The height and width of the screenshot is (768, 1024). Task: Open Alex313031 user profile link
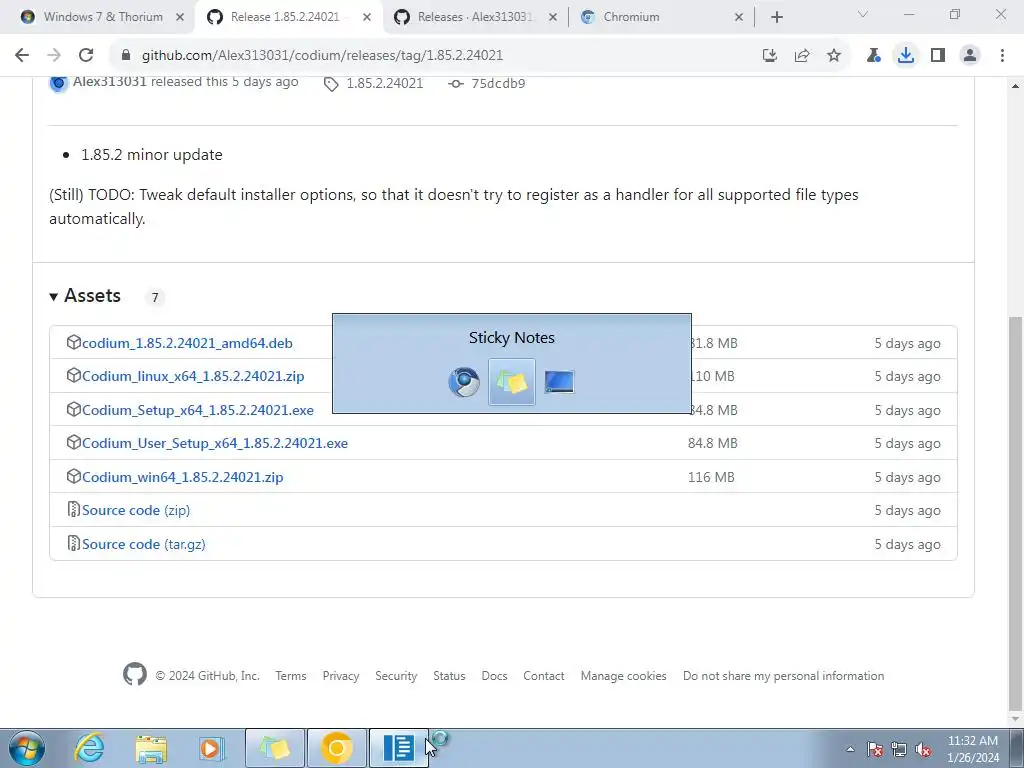pyautogui.click(x=109, y=82)
